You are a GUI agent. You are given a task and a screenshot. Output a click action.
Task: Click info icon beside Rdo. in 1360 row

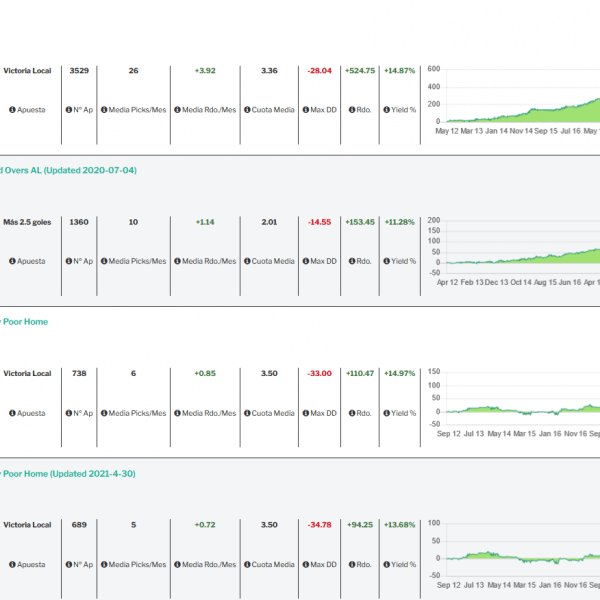coord(352,261)
